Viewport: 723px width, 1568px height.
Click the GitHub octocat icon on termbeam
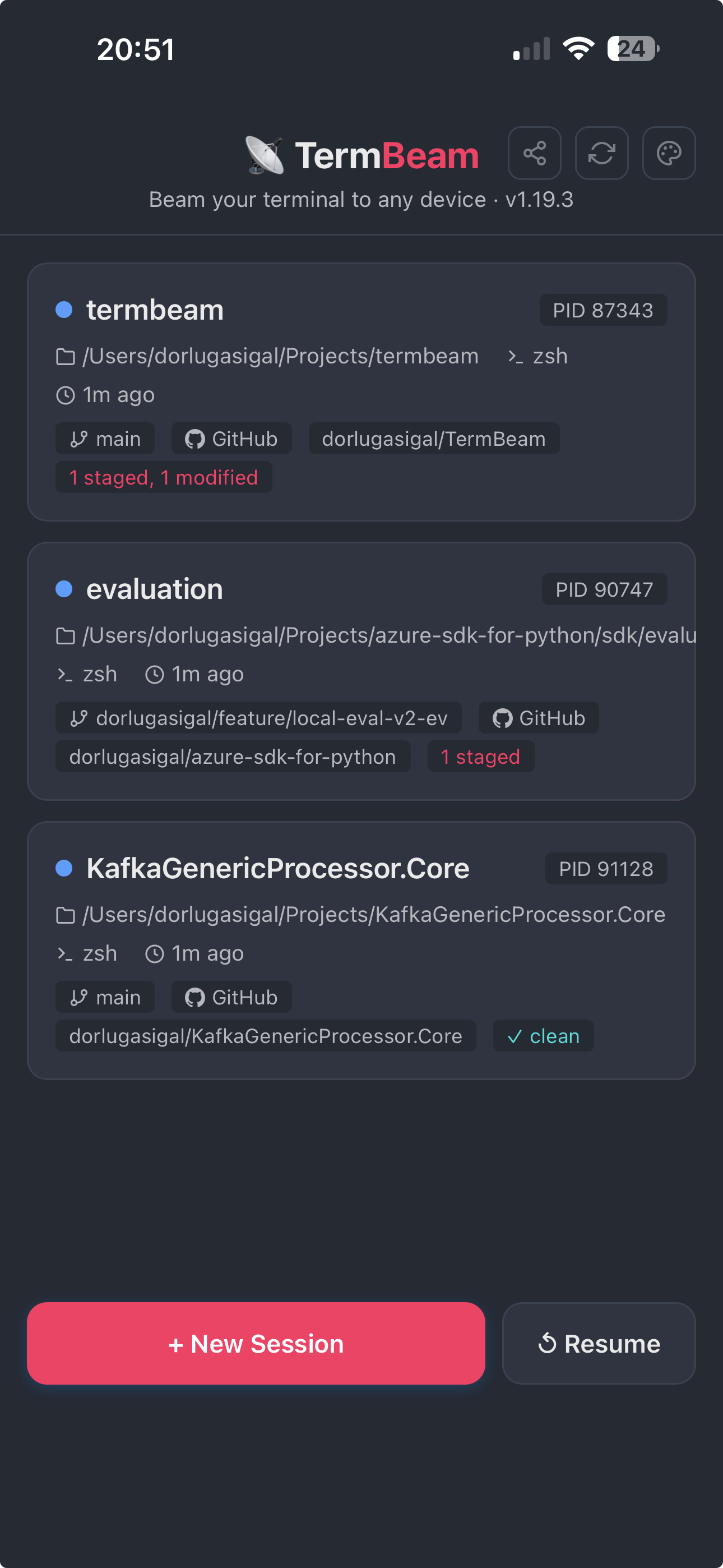194,440
